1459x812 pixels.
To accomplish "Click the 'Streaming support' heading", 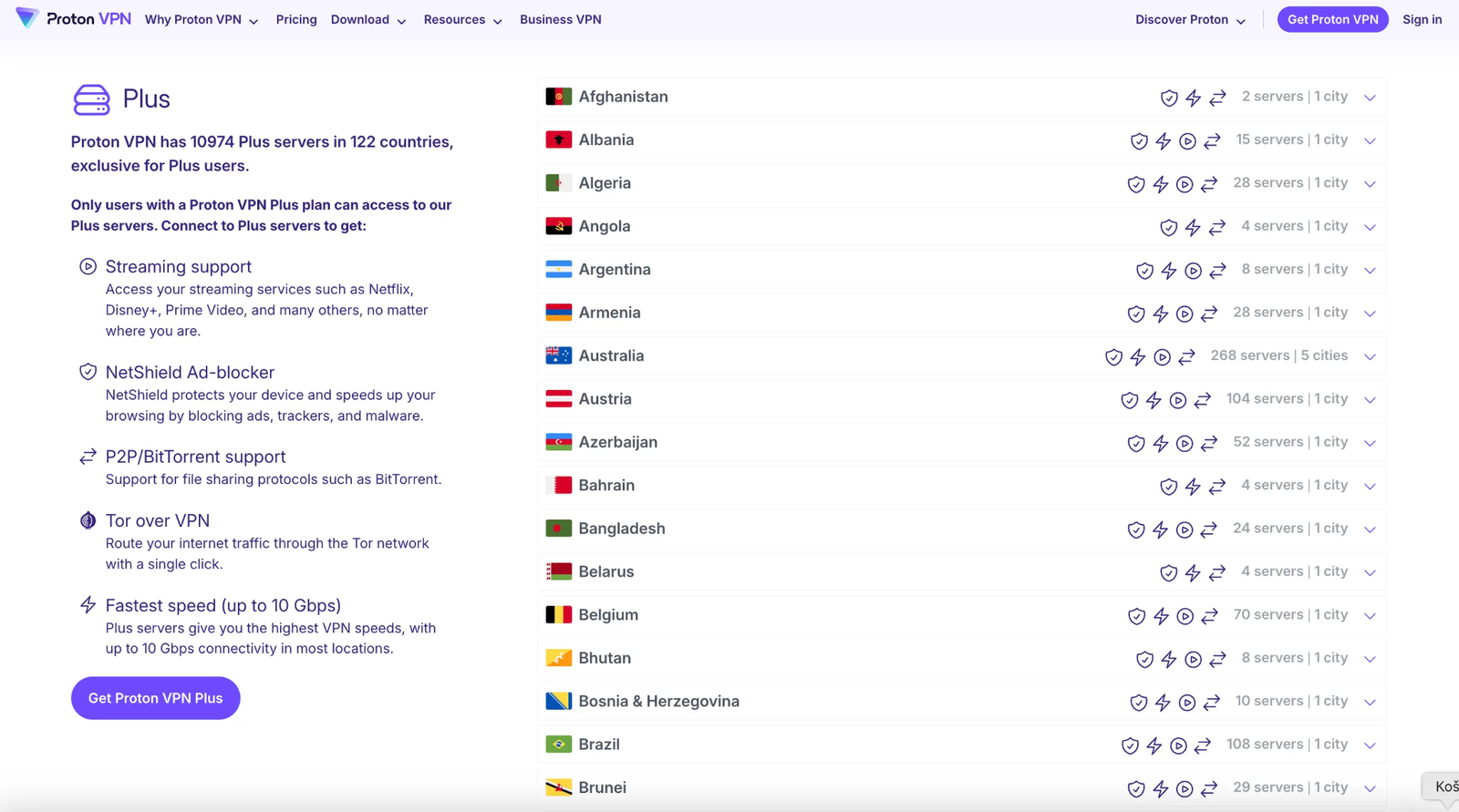I will click(179, 267).
